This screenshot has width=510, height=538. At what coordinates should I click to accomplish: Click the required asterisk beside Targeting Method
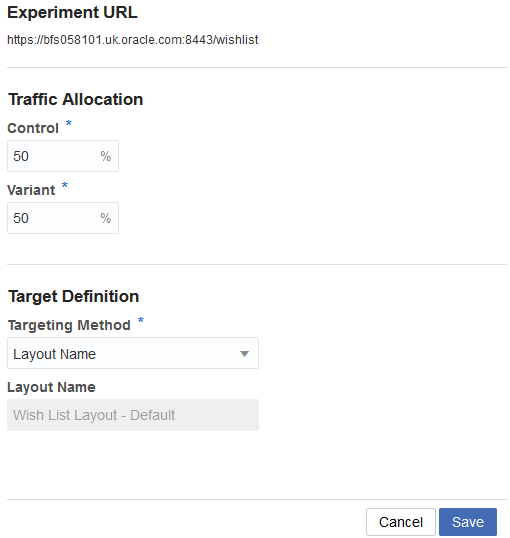(x=140, y=320)
